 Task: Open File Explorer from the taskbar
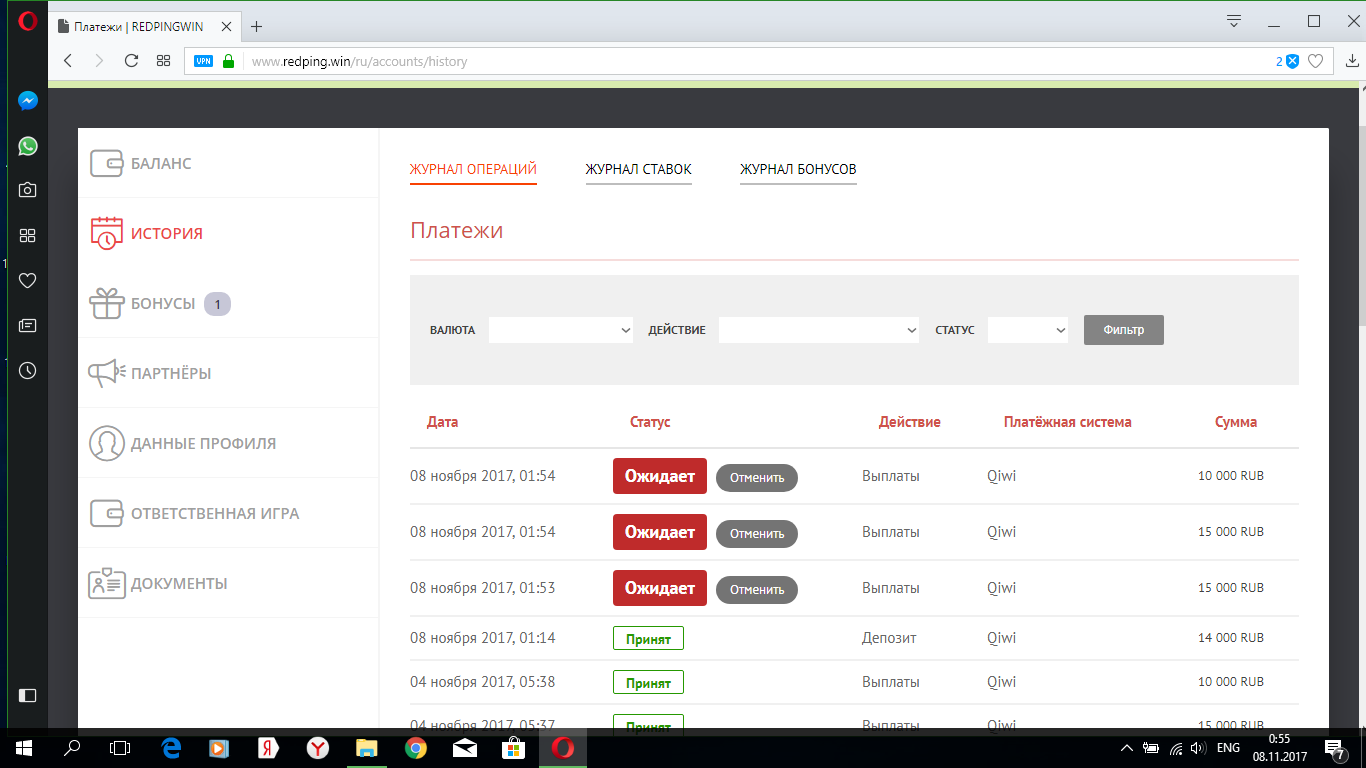[367, 748]
